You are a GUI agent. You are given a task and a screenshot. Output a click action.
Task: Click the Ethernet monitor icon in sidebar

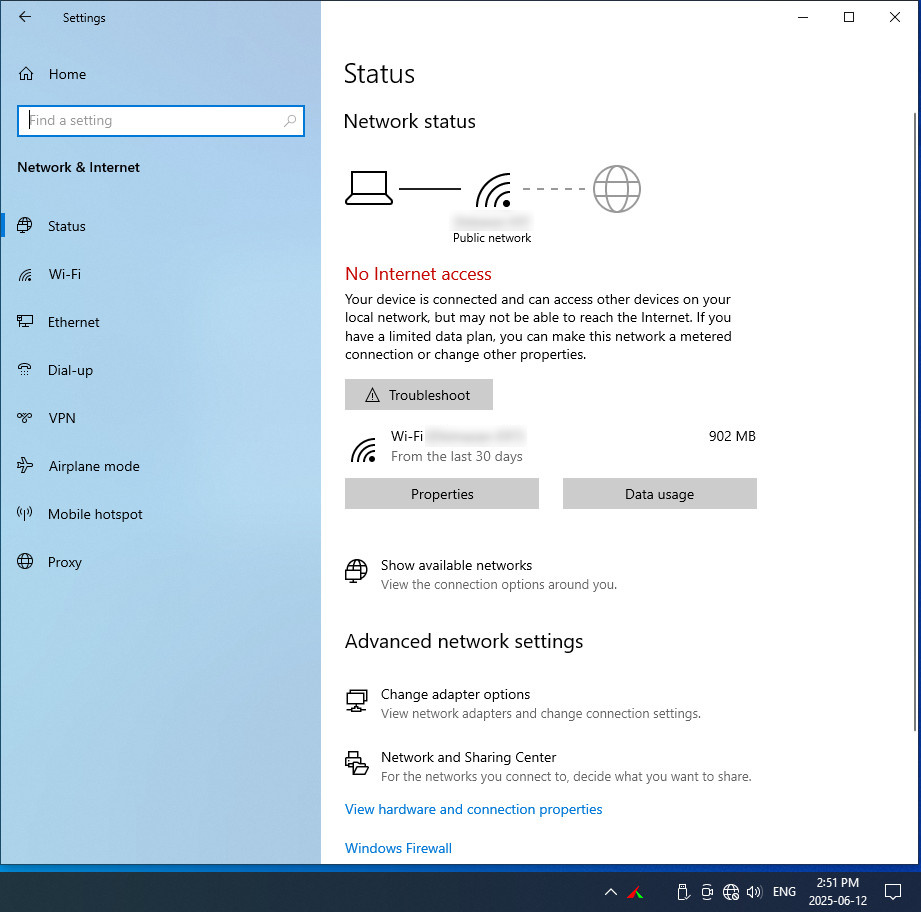[x=25, y=321]
